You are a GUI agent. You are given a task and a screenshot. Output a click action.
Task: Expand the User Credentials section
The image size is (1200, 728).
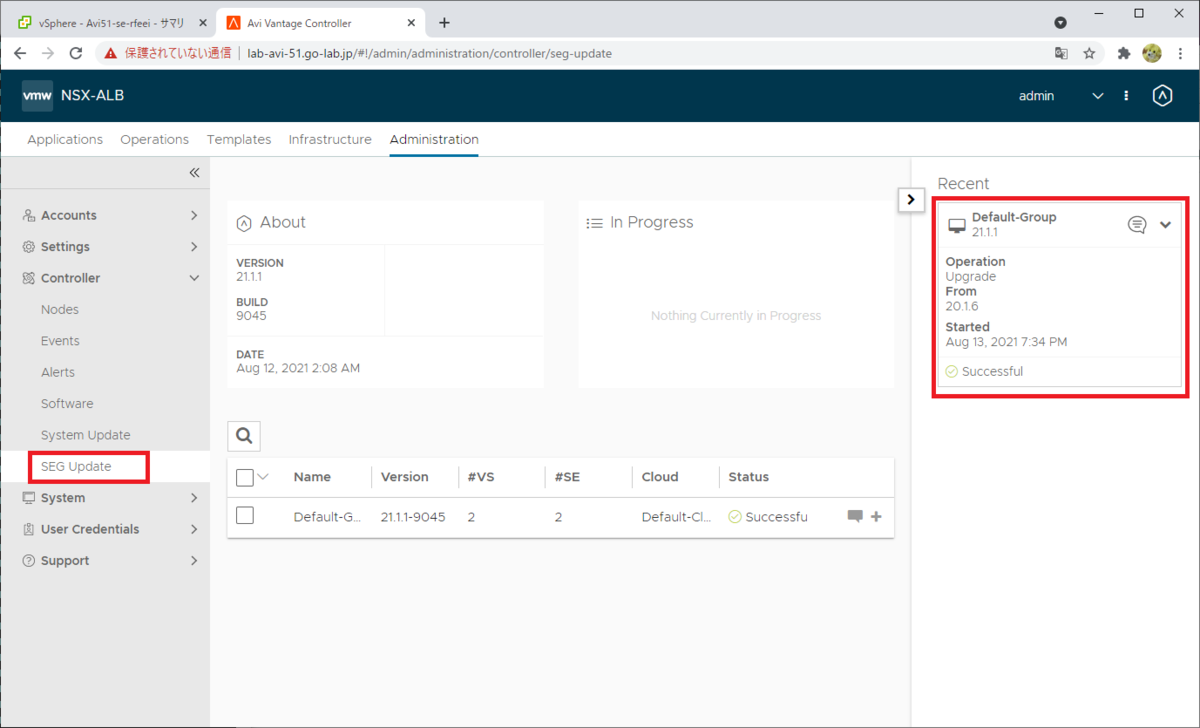point(105,529)
